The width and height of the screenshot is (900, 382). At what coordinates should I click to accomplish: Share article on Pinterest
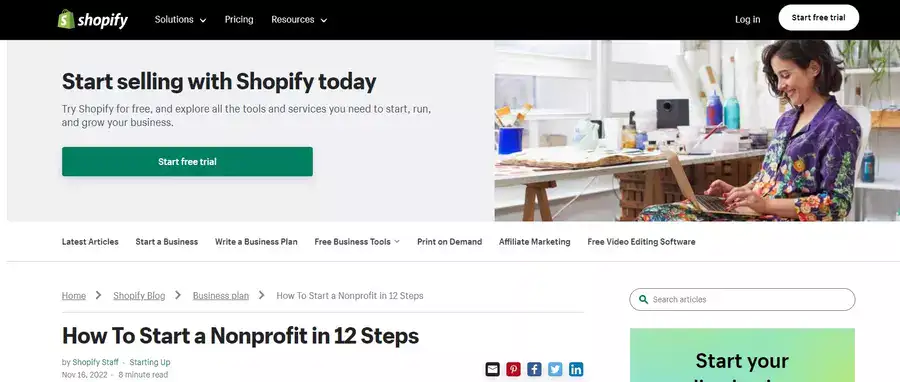click(513, 369)
